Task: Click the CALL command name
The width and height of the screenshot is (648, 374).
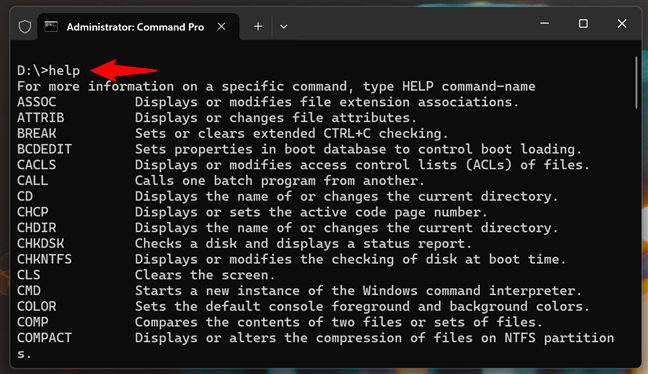Action: coord(33,181)
